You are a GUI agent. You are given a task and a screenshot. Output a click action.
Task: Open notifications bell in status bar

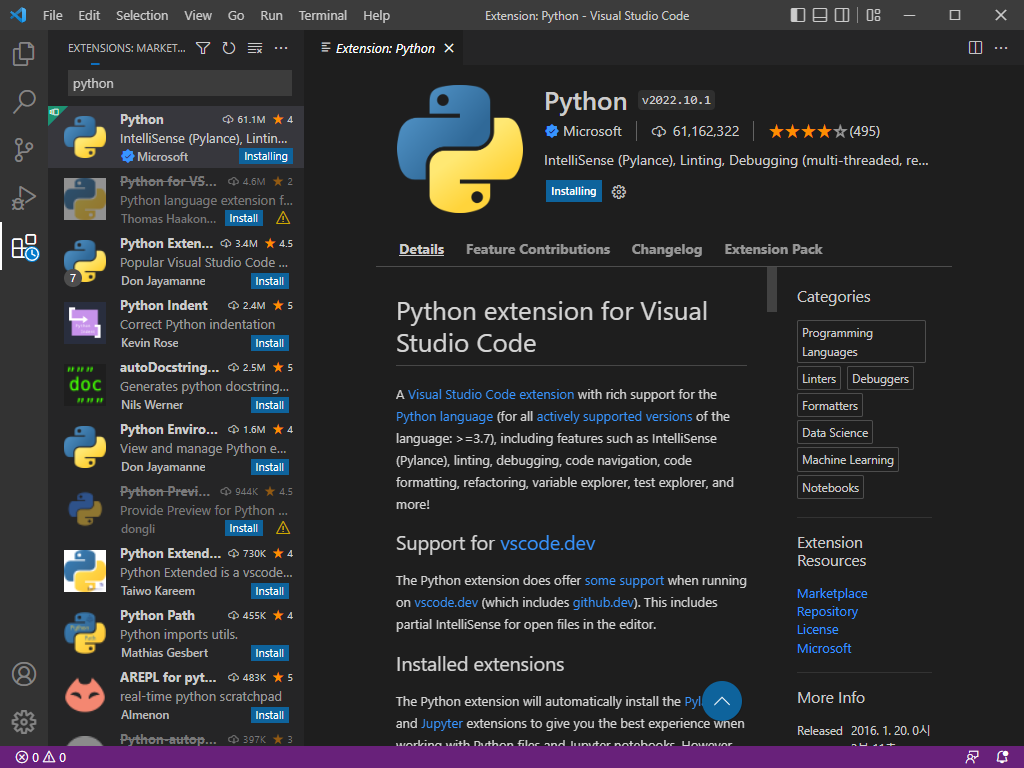point(1002,758)
